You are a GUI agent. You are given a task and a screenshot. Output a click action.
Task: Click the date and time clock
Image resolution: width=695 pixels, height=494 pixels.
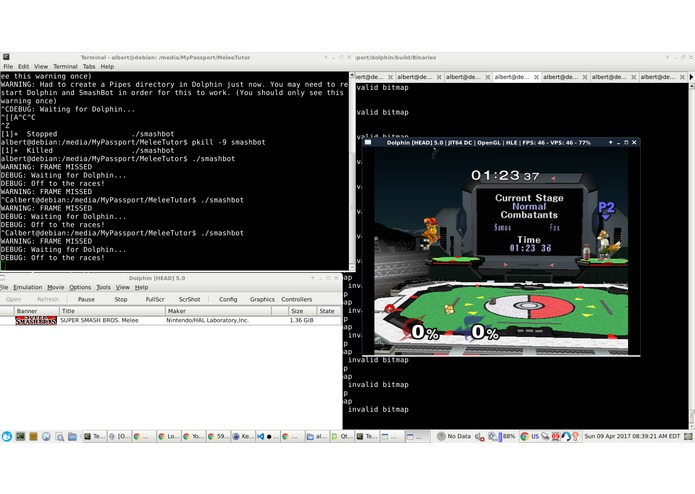[632, 436]
